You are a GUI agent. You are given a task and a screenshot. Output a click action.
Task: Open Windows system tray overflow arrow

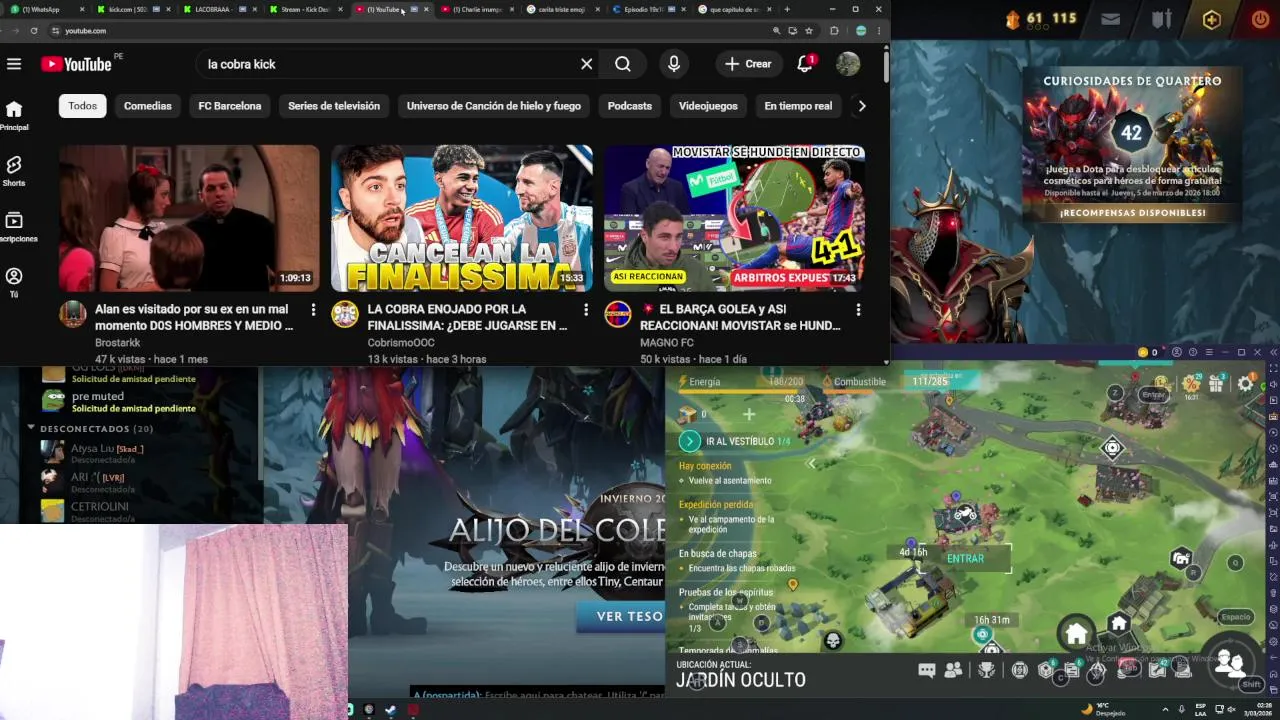[x=1166, y=709]
